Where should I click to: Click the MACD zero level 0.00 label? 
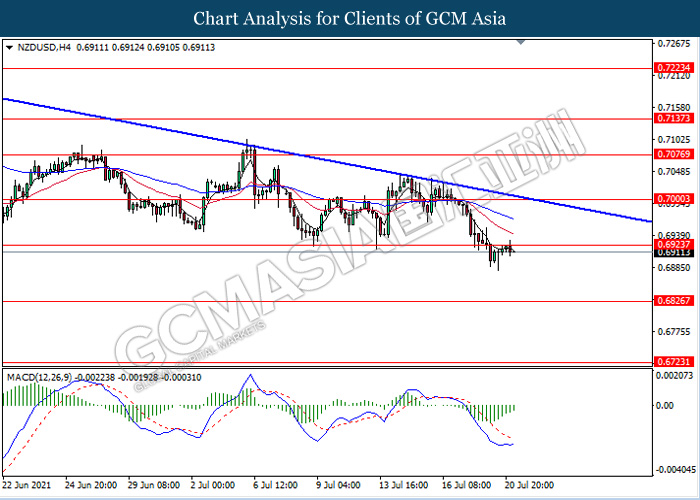(x=665, y=405)
